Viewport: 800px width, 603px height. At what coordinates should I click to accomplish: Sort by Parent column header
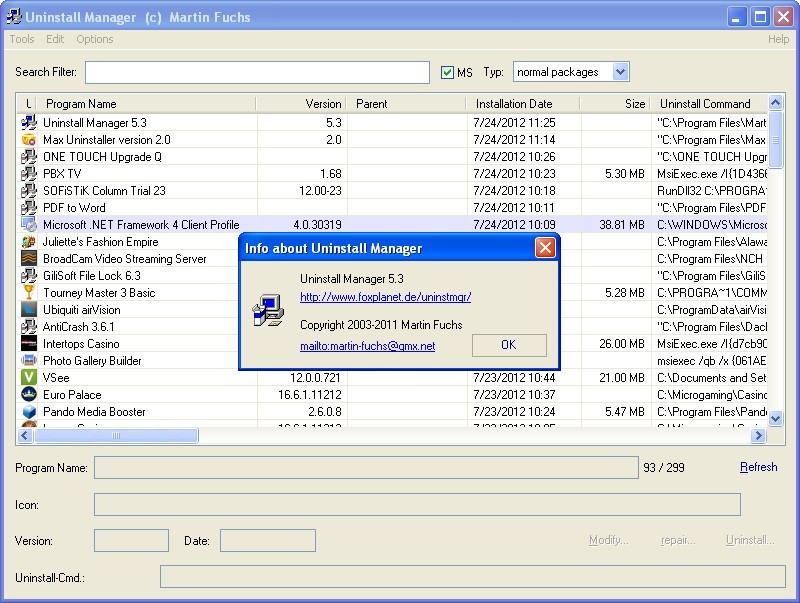[406, 104]
